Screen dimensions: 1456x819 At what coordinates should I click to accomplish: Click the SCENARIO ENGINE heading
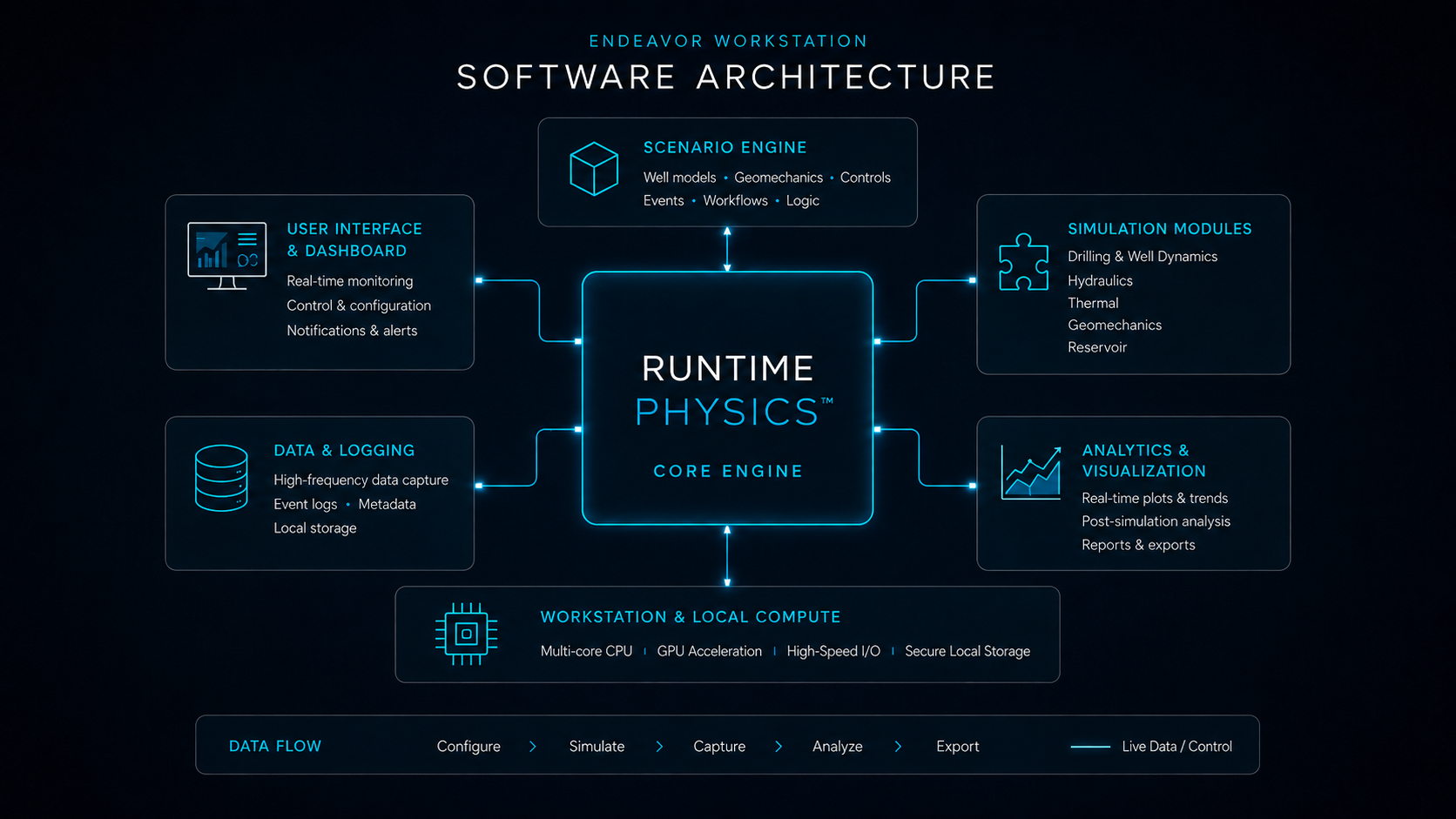pyautogui.click(x=725, y=148)
